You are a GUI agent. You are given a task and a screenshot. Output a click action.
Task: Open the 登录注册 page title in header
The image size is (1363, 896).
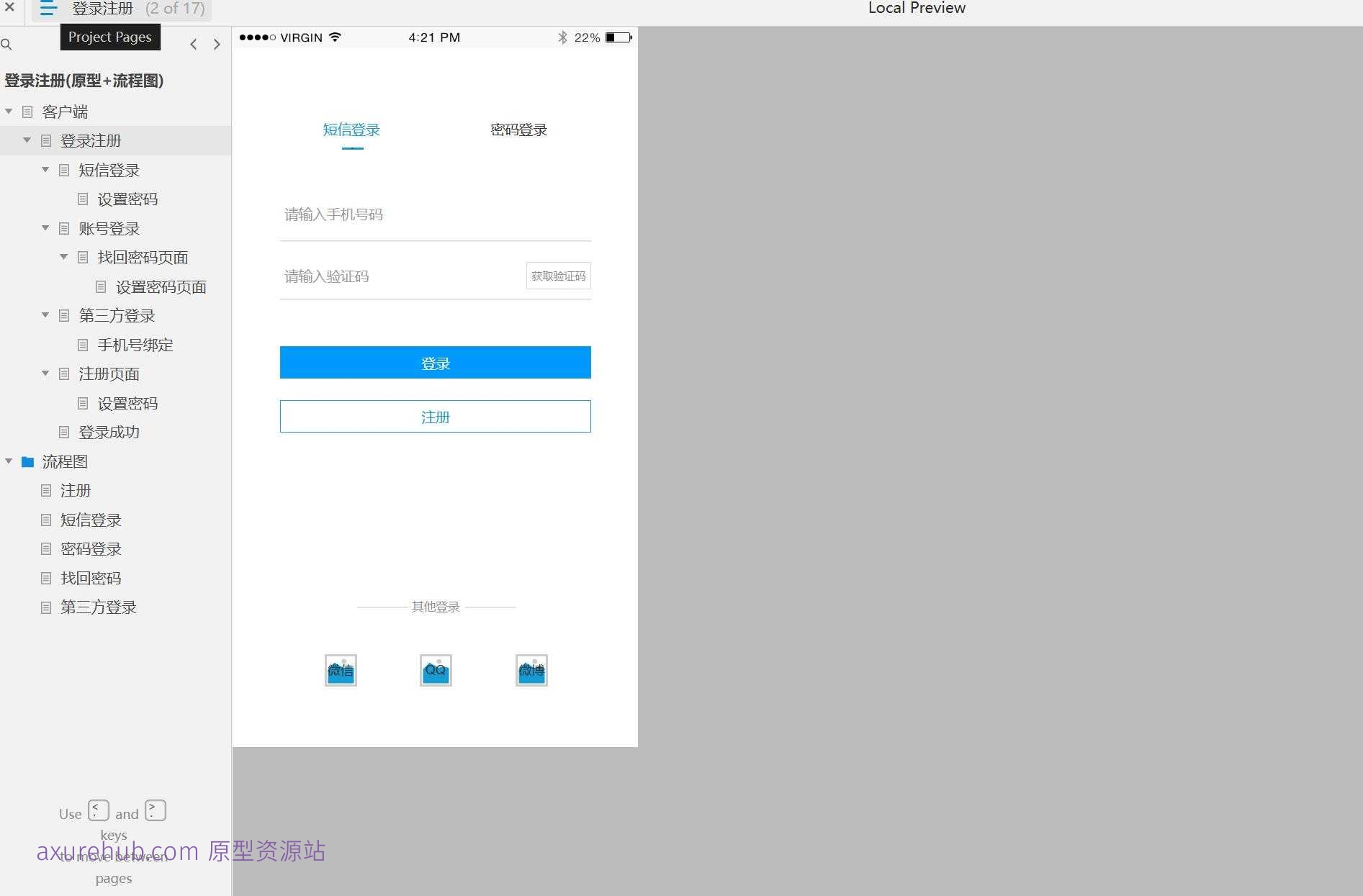click(103, 9)
